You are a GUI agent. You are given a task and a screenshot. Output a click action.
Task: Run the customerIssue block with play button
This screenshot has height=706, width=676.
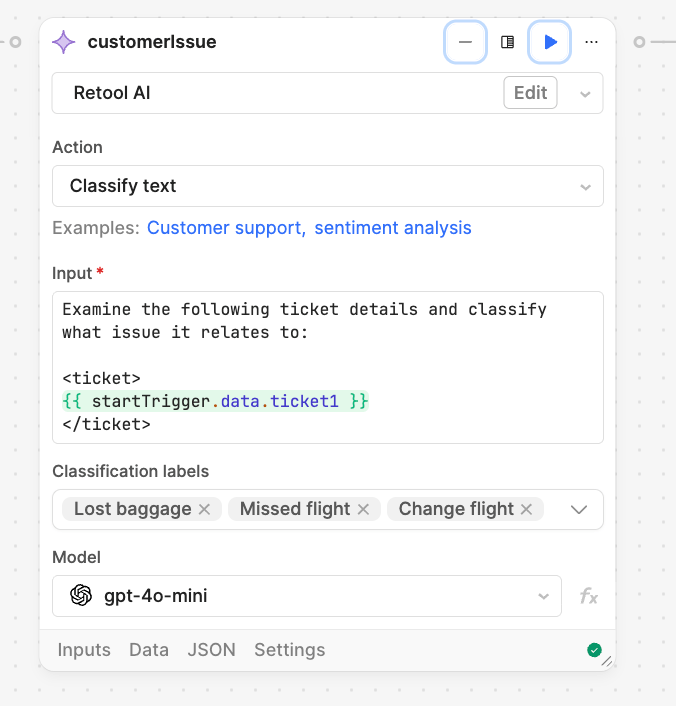[x=550, y=42]
